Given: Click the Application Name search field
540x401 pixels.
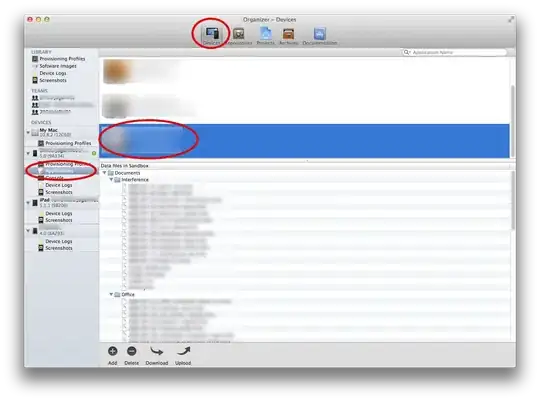Looking at the screenshot, I should click(x=455, y=52).
